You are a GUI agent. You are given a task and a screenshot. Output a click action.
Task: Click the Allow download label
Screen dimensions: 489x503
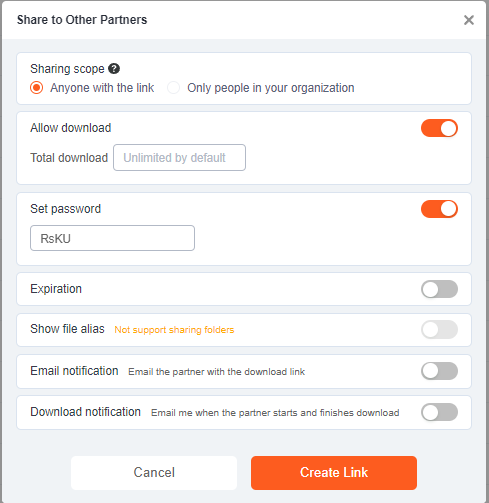point(71,128)
